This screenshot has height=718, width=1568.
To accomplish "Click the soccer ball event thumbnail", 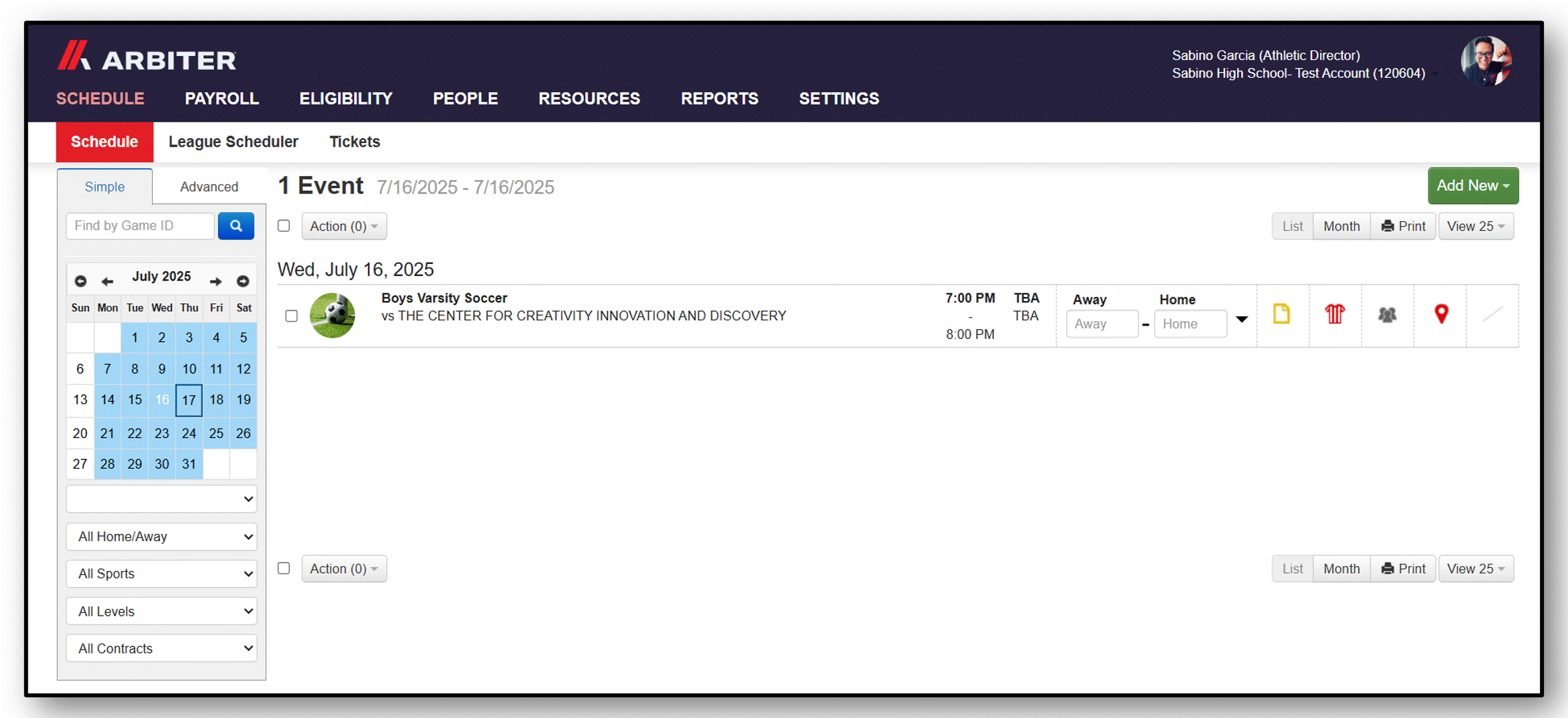I will [x=332, y=315].
